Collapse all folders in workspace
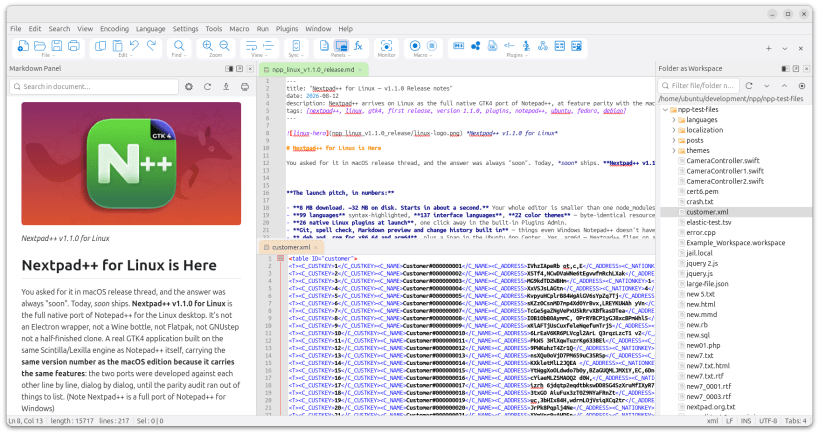This screenshot has width=819, height=434. click(785, 86)
